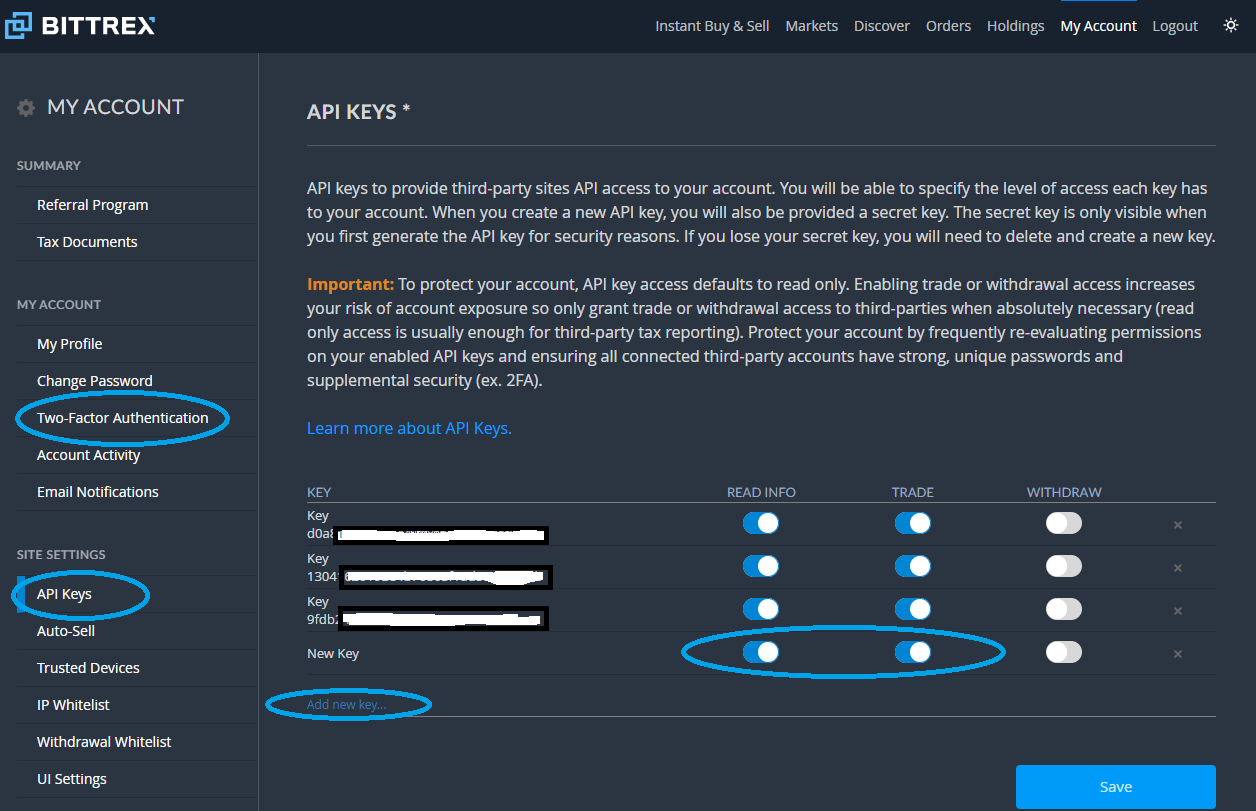Select My Account in top navigation

click(x=1098, y=26)
